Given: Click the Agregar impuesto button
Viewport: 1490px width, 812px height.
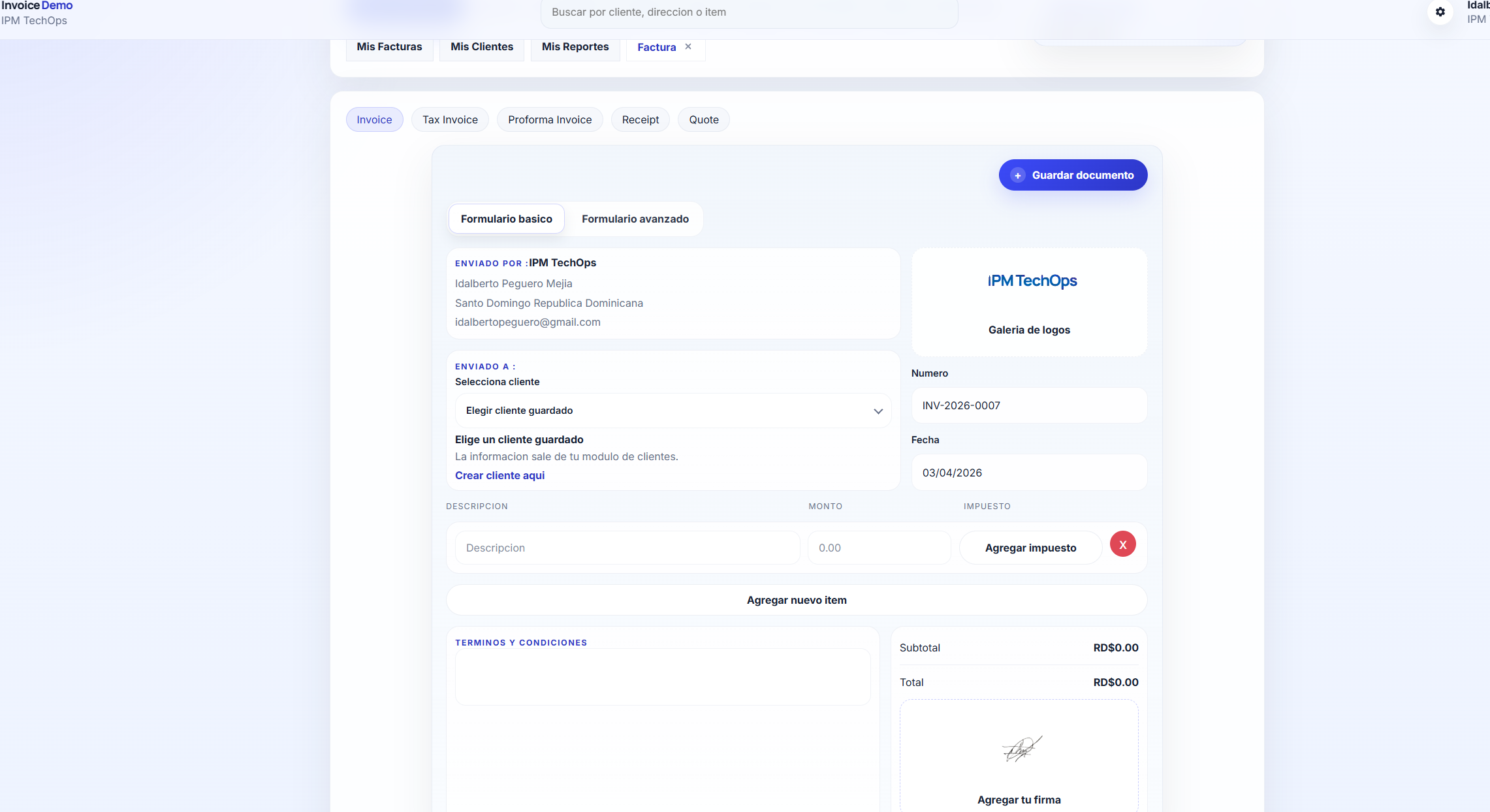Looking at the screenshot, I should [x=1030, y=548].
